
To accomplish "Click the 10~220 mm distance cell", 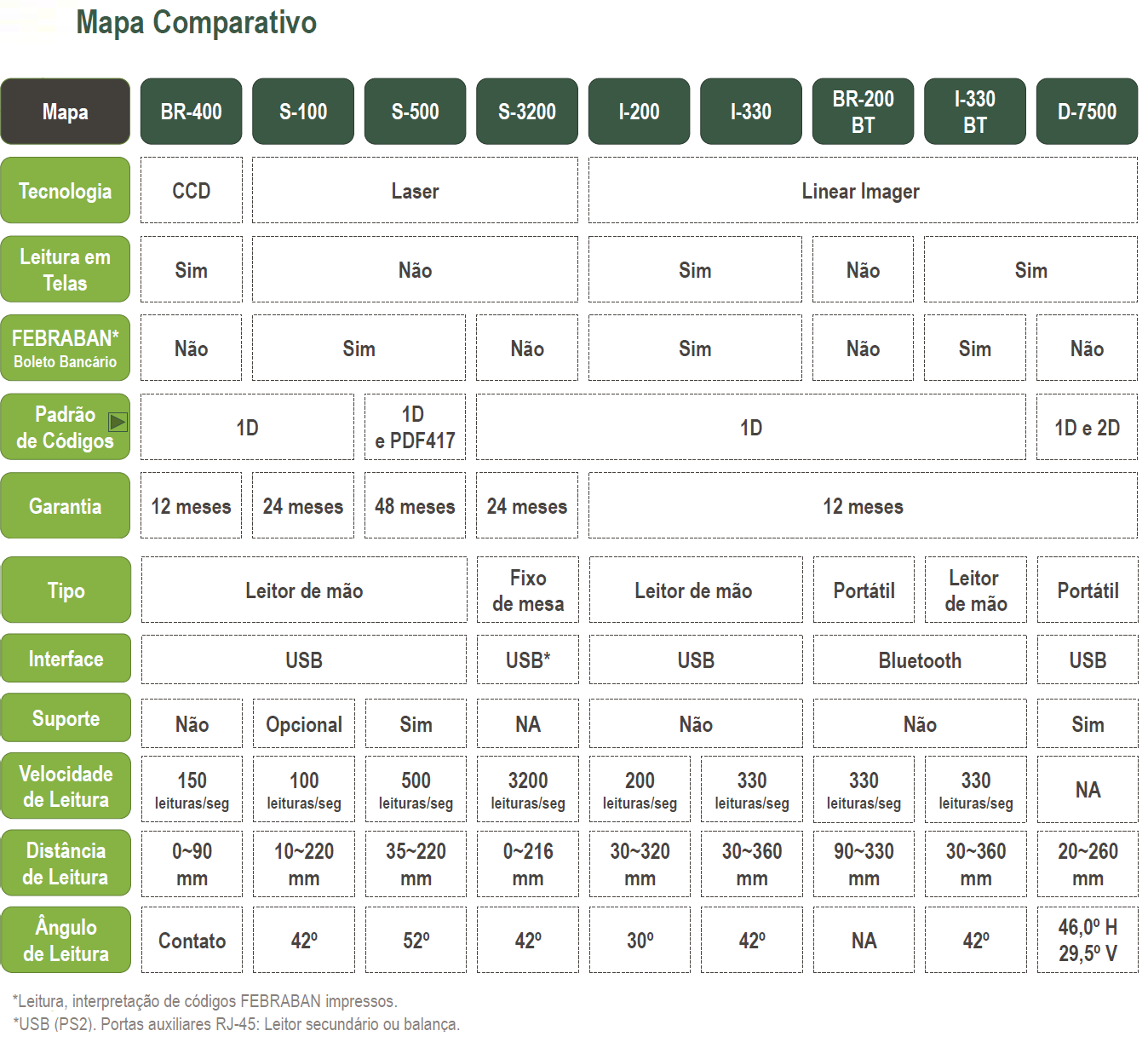I will 304,864.
